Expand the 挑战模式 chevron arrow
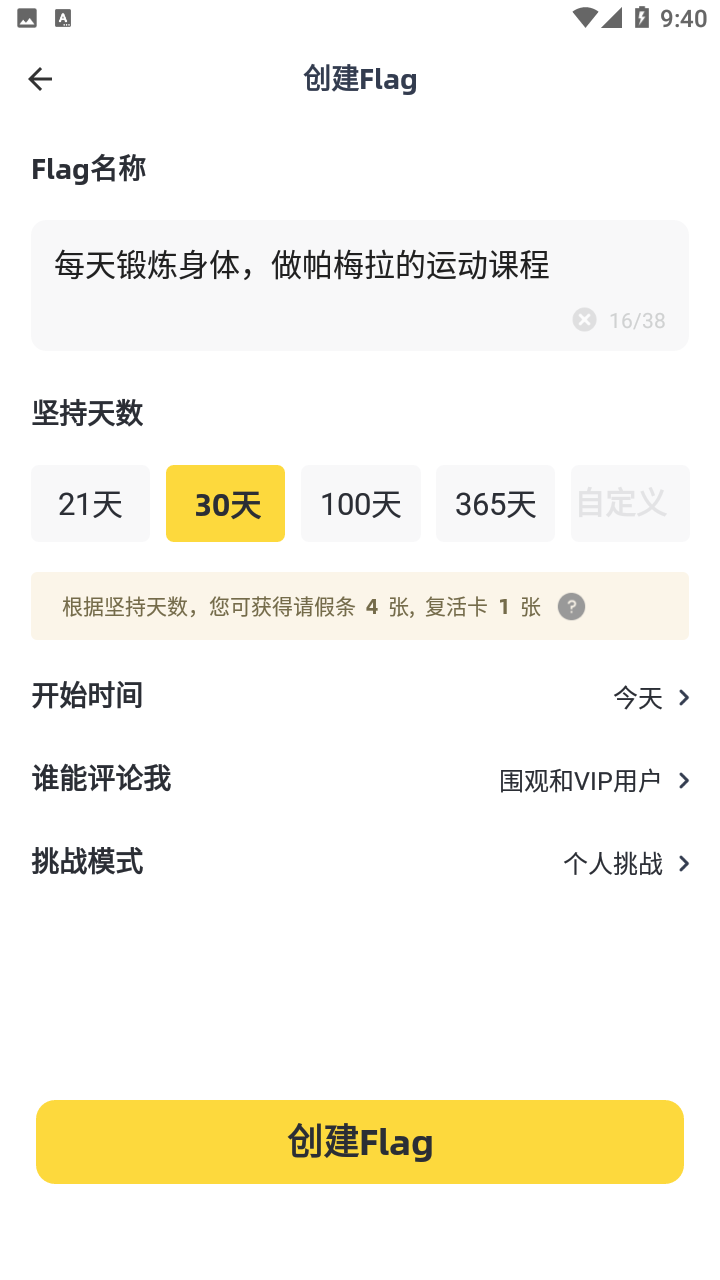Image resolution: width=720 pixels, height=1280 pixels. pos(684,864)
